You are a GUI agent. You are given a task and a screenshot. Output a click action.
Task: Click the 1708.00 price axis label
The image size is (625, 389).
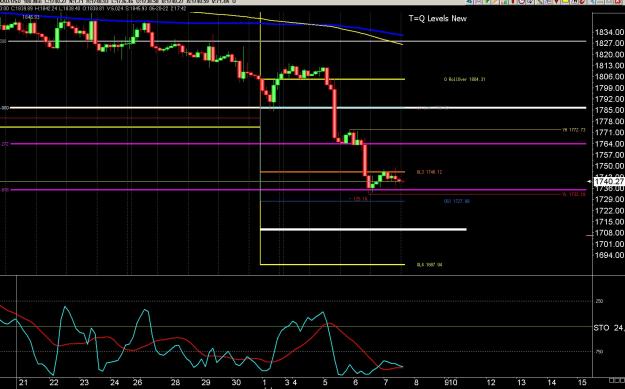pos(609,233)
